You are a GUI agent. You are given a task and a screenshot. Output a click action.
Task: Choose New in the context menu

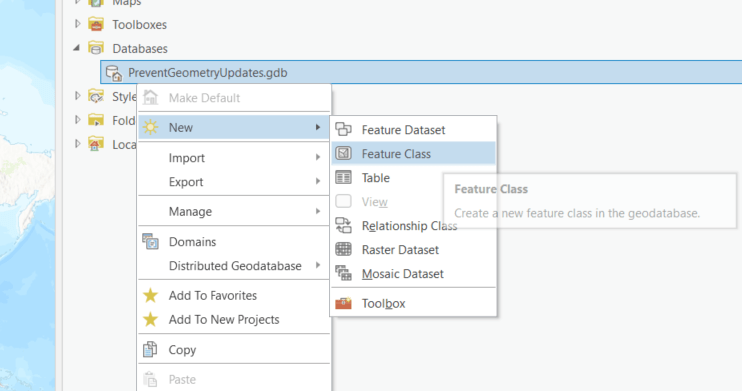tap(234, 127)
